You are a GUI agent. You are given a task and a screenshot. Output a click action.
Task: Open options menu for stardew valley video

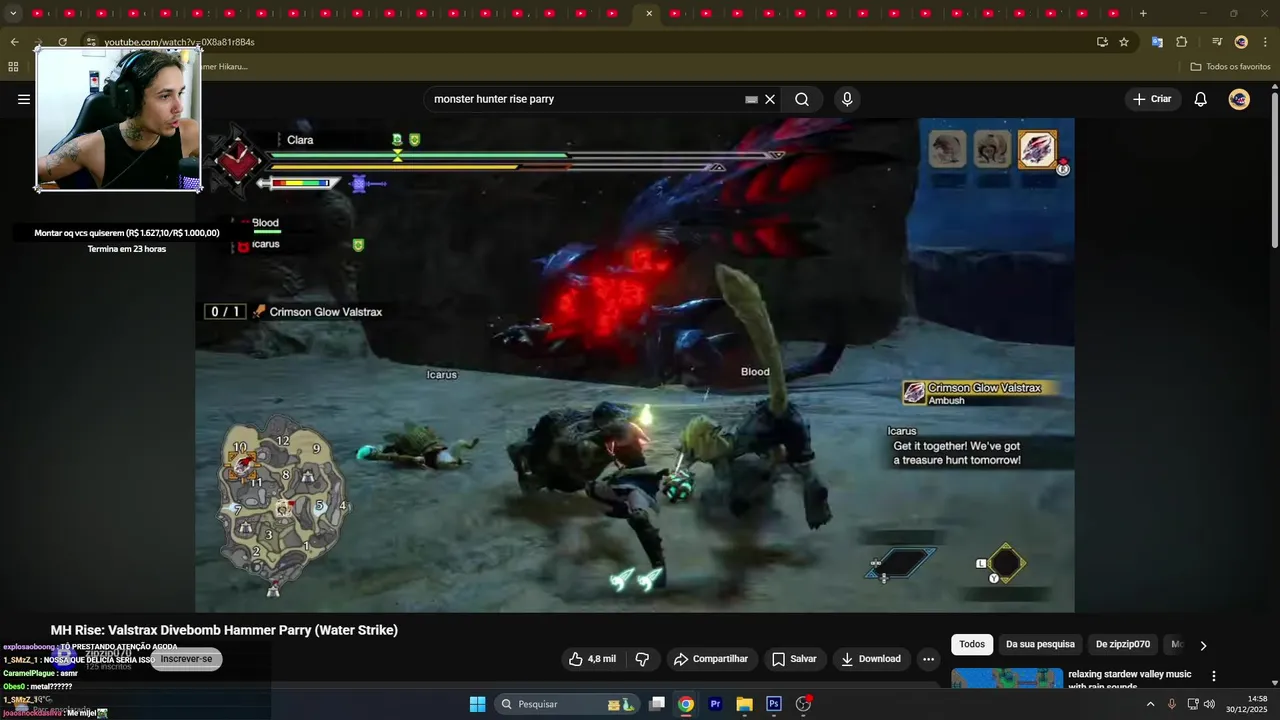point(1214,676)
